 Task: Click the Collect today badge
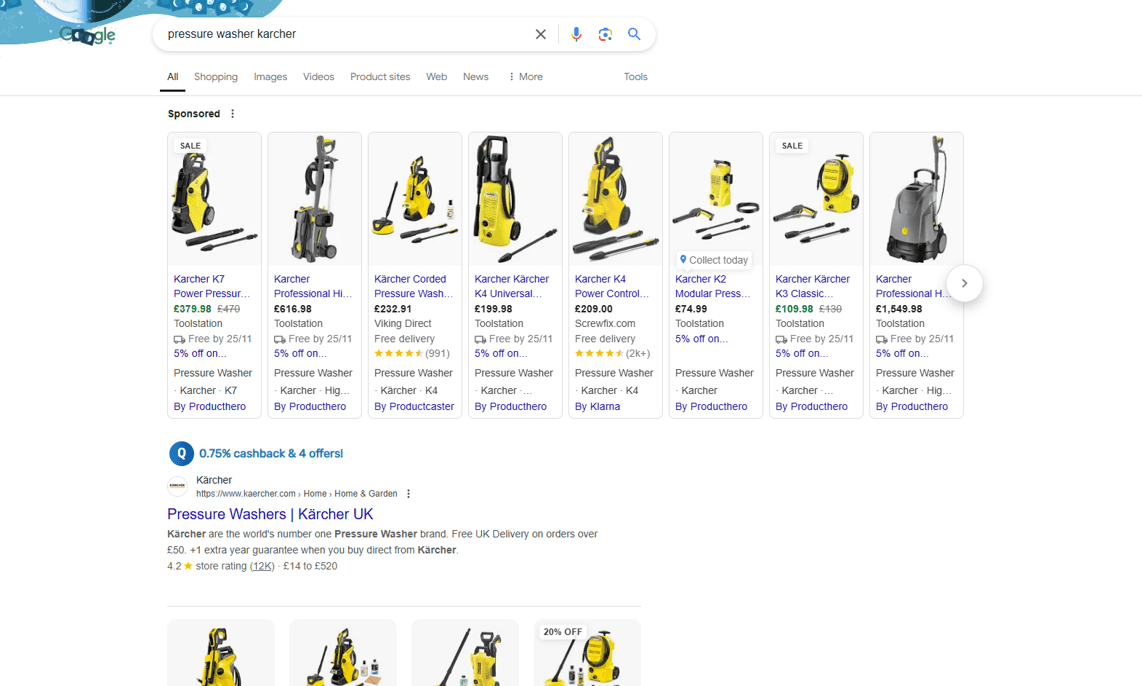click(714, 260)
